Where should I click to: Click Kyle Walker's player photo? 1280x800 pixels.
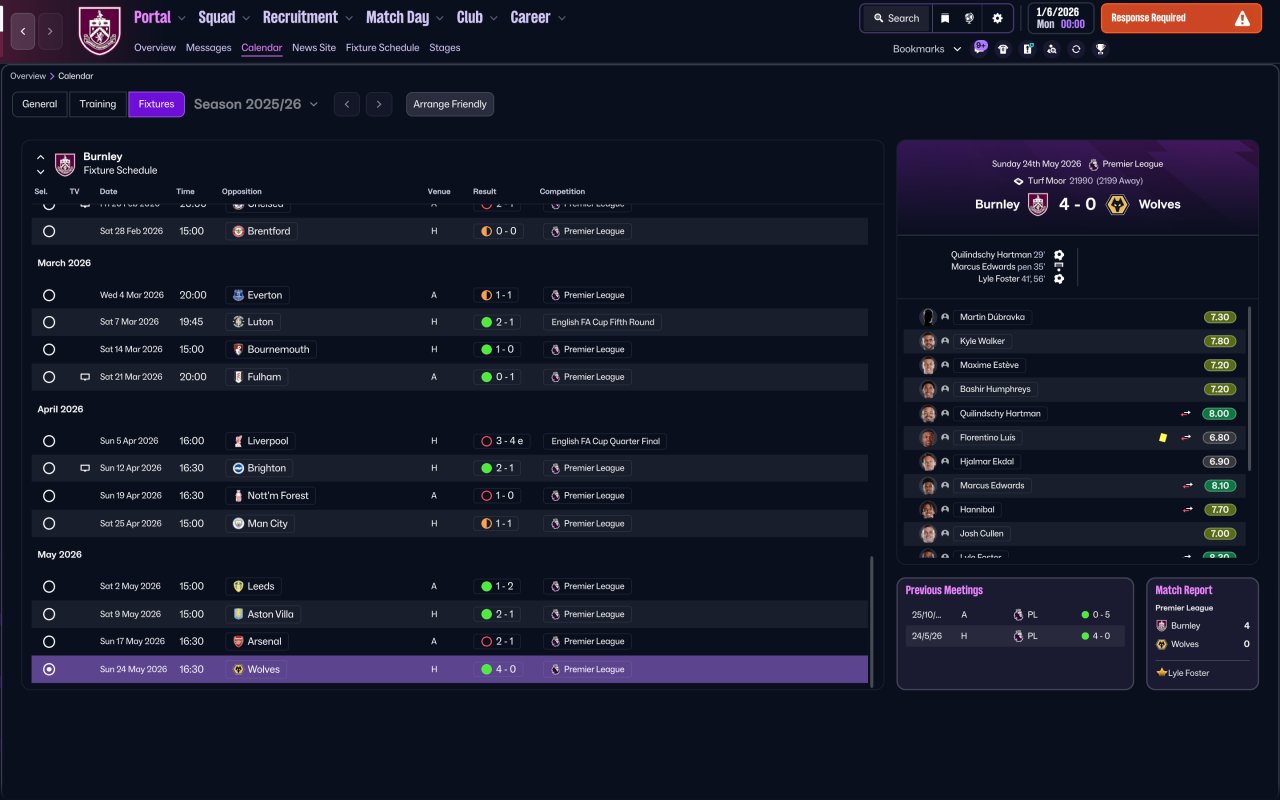click(x=928, y=341)
